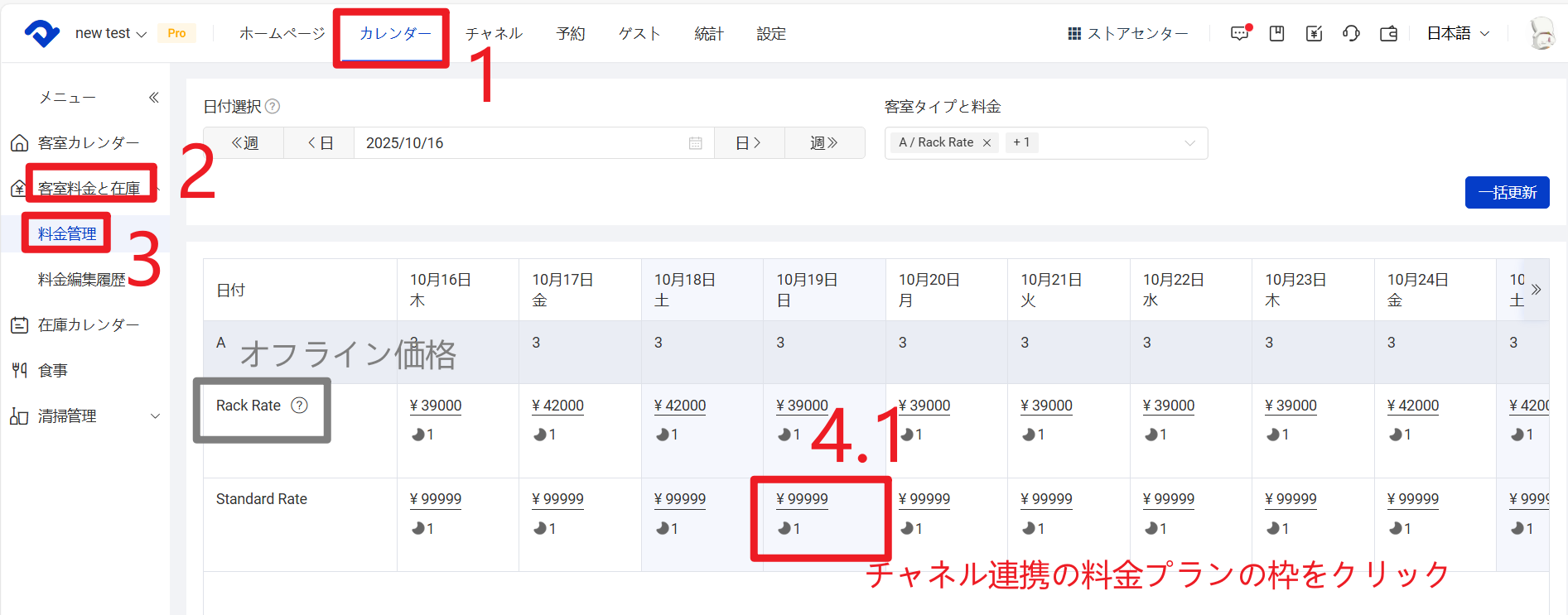Select 在庫カレンダー in the sidebar
This screenshot has height=615, width=1568.
(x=88, y=325)
